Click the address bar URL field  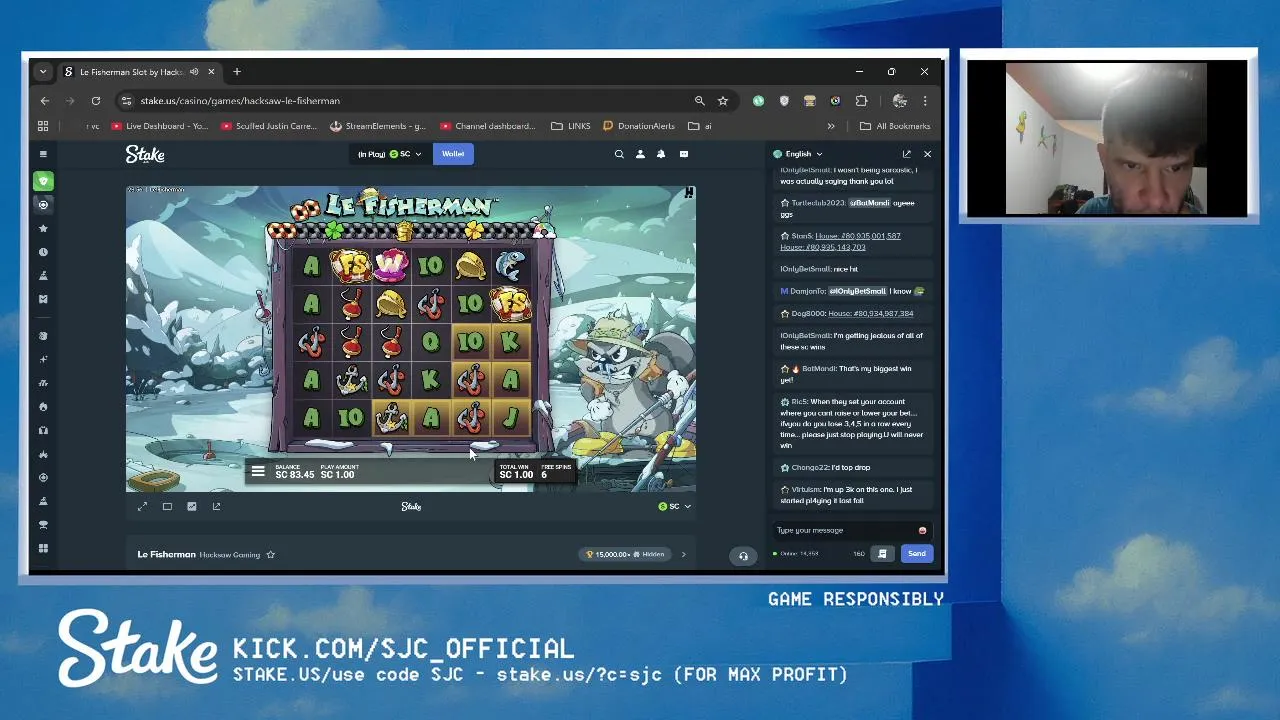pyautogui.click(x=400, y=101)
